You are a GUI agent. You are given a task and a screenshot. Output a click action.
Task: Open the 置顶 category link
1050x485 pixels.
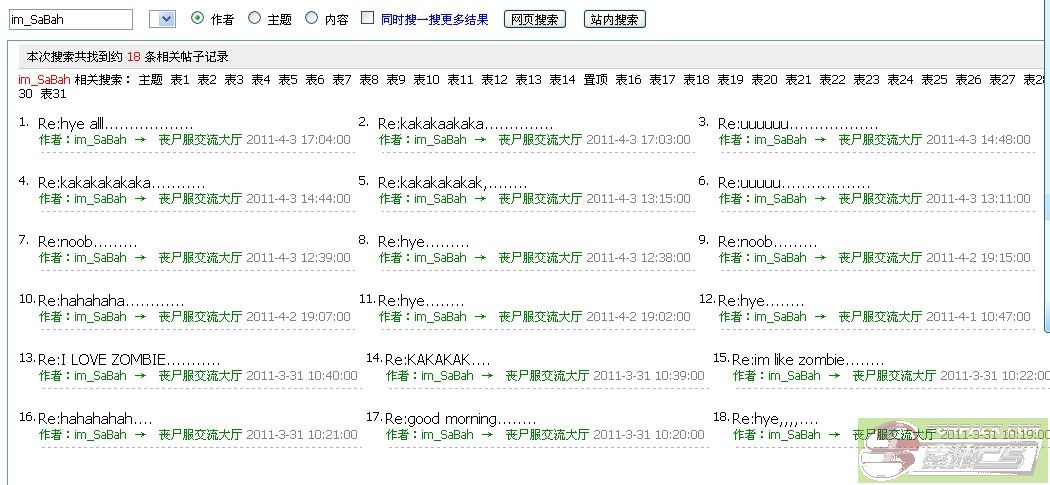coord(595,80)
